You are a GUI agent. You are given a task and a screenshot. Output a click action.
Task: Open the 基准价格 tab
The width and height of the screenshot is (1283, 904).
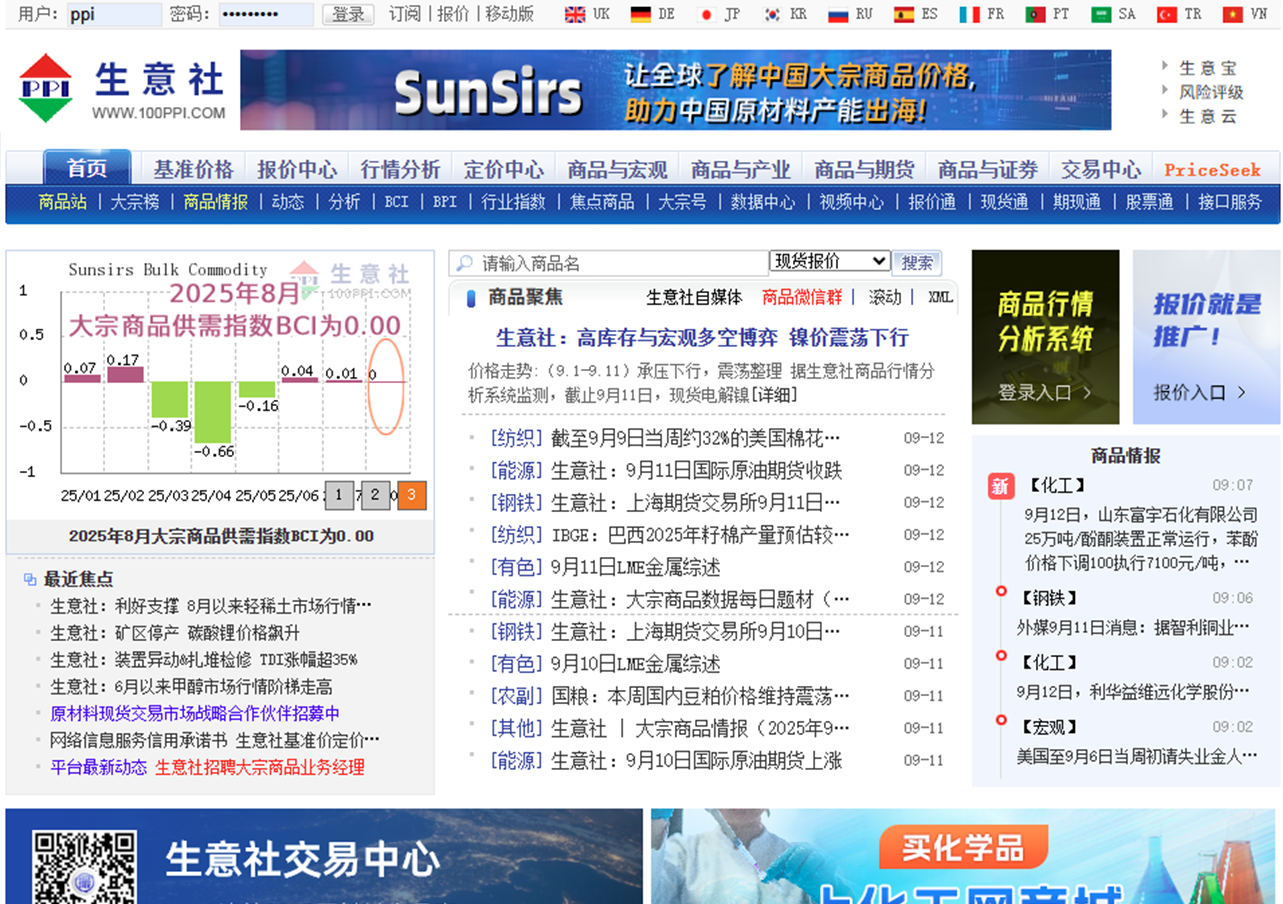tap(193, 169)
